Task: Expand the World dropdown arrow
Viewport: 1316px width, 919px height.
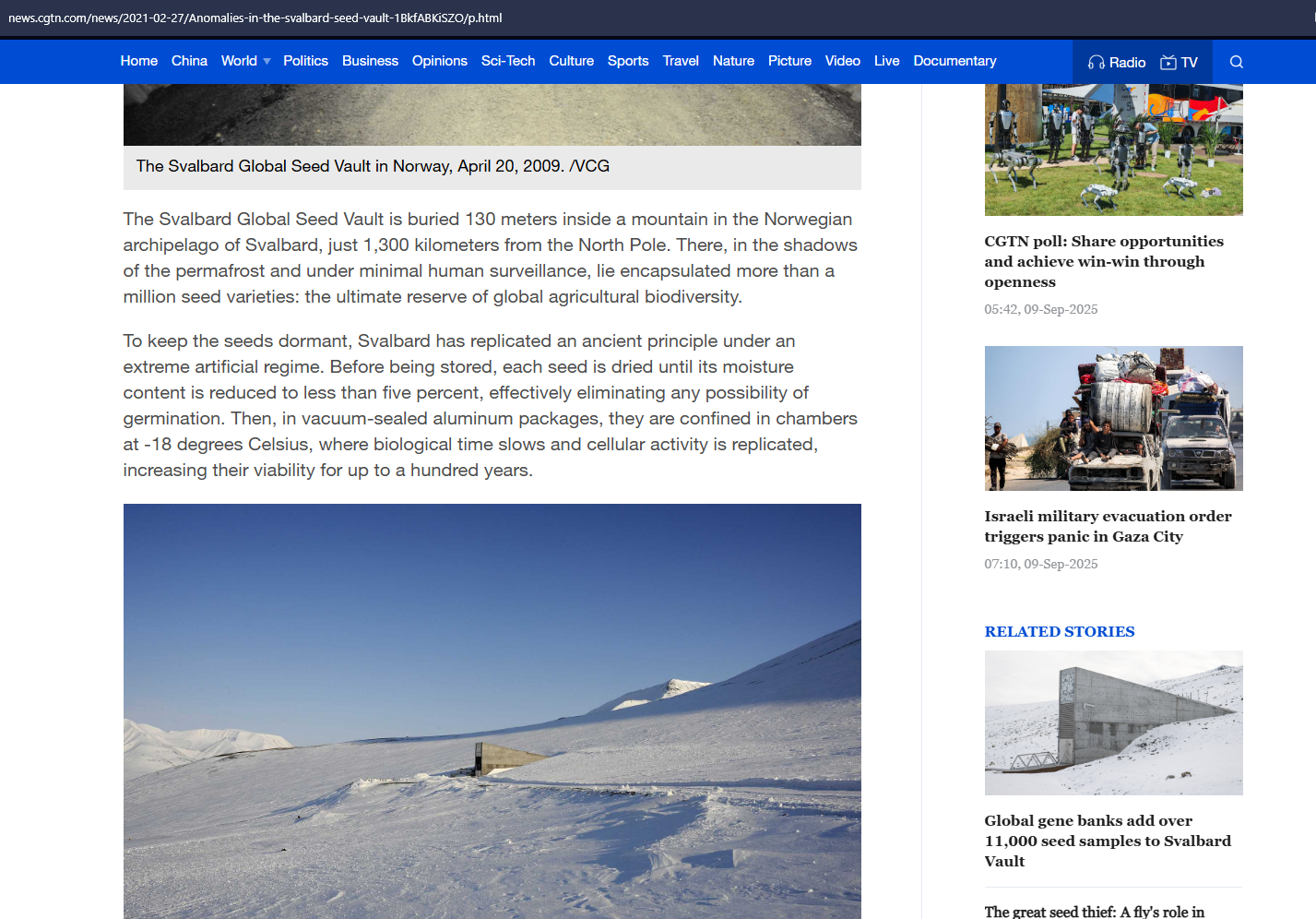Action: [267, 62]
